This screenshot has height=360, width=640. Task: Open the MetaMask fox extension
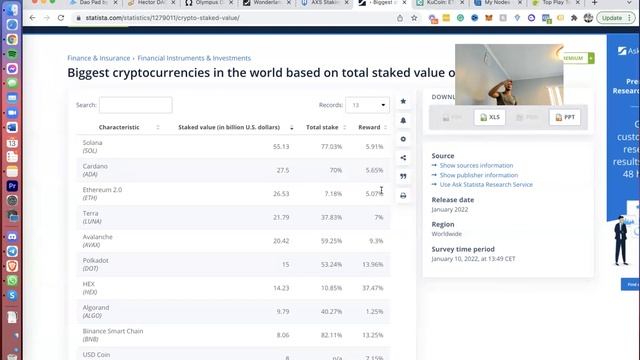click(489, 18)
